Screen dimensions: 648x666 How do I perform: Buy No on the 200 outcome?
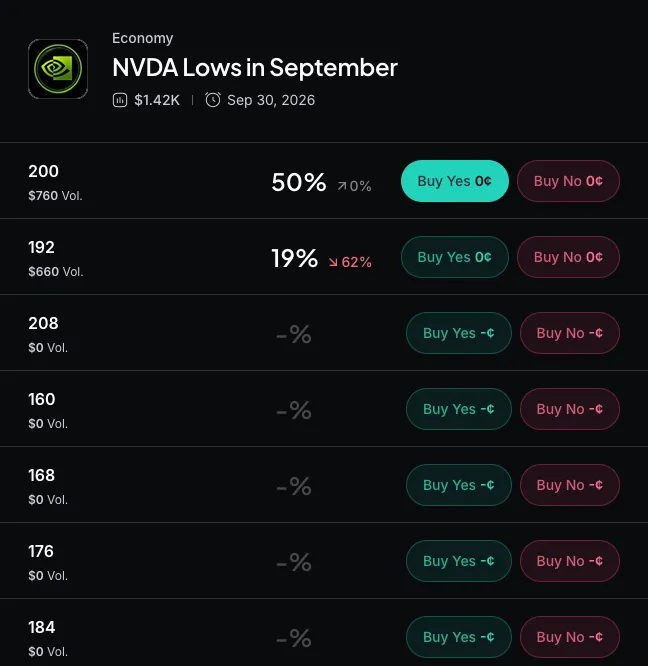point(568,181)
